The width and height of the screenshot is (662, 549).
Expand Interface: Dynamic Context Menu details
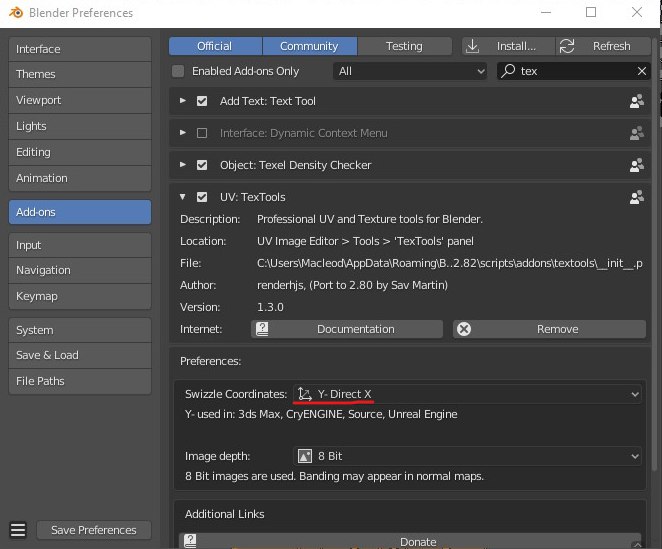[183, 133]
